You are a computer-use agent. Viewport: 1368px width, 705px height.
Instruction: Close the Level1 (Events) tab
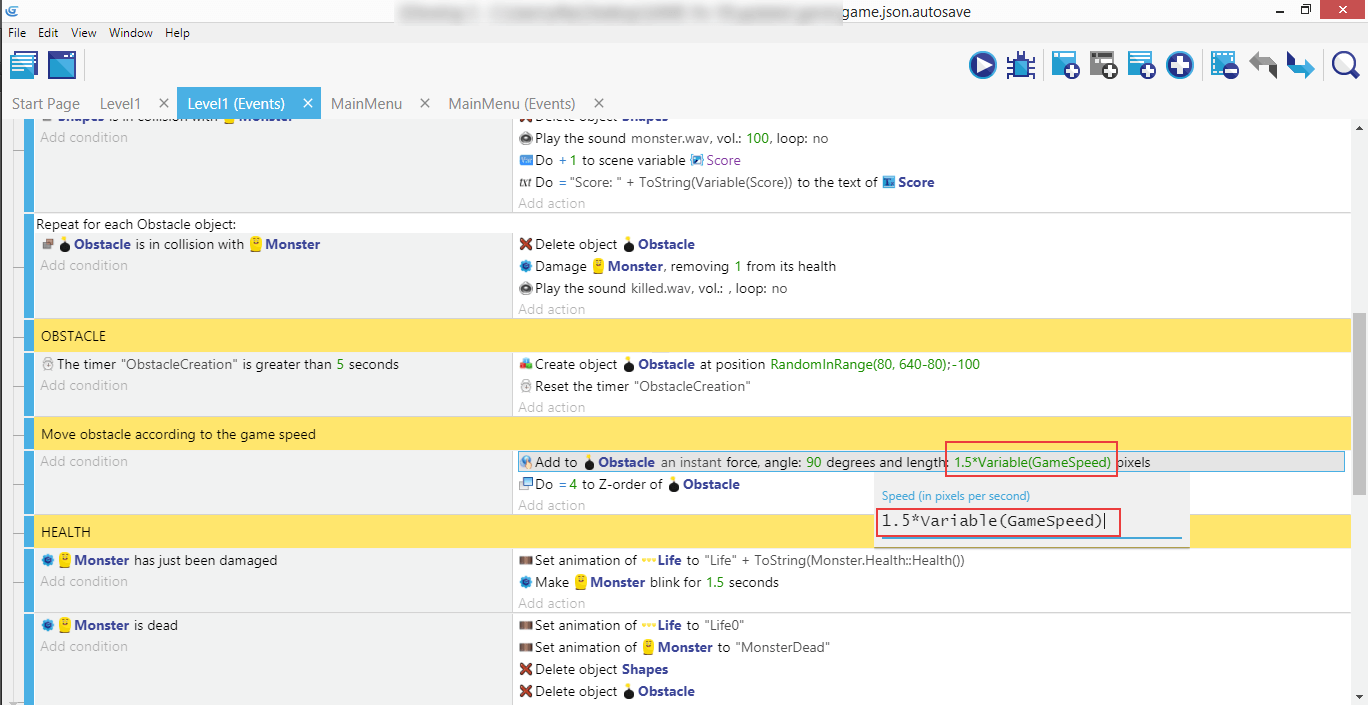[308, 103]
